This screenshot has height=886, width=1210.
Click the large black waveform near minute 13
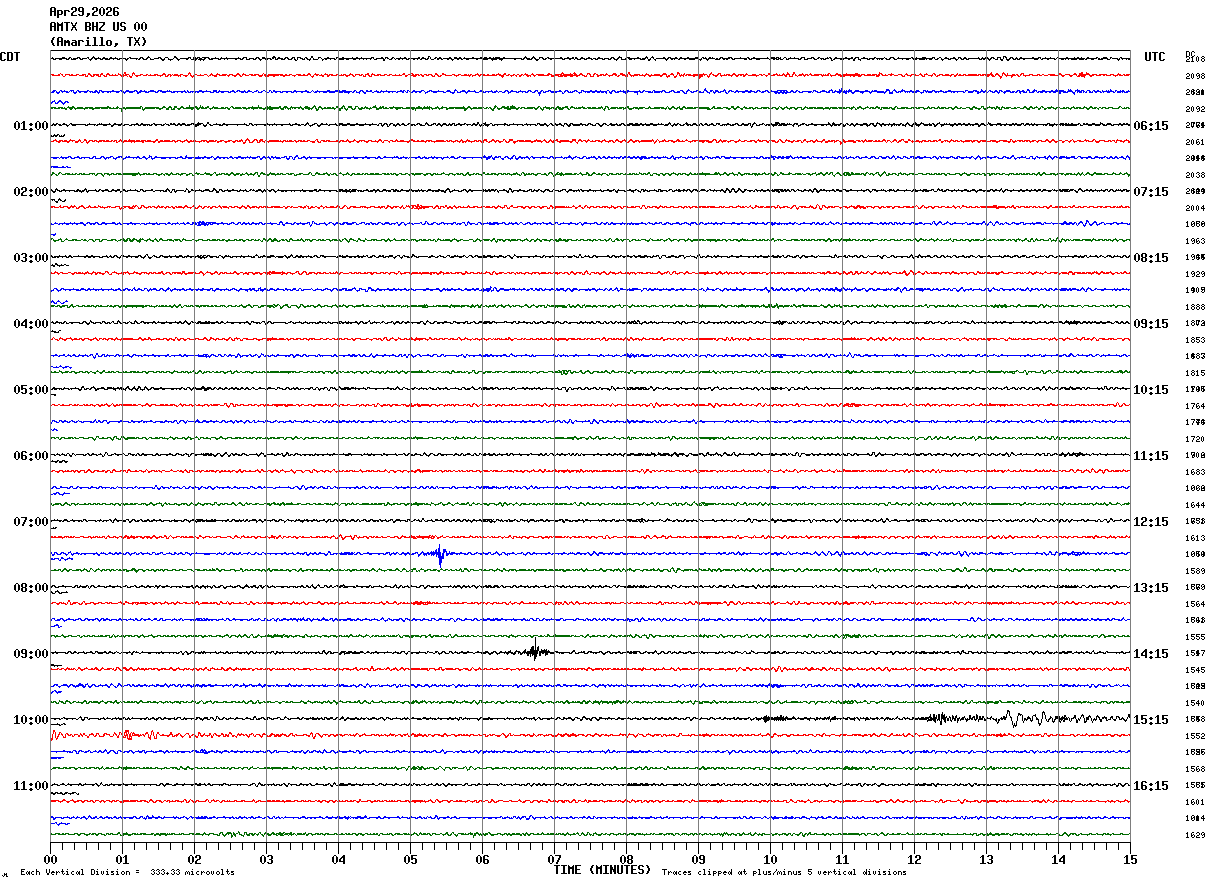(1010, 718)
